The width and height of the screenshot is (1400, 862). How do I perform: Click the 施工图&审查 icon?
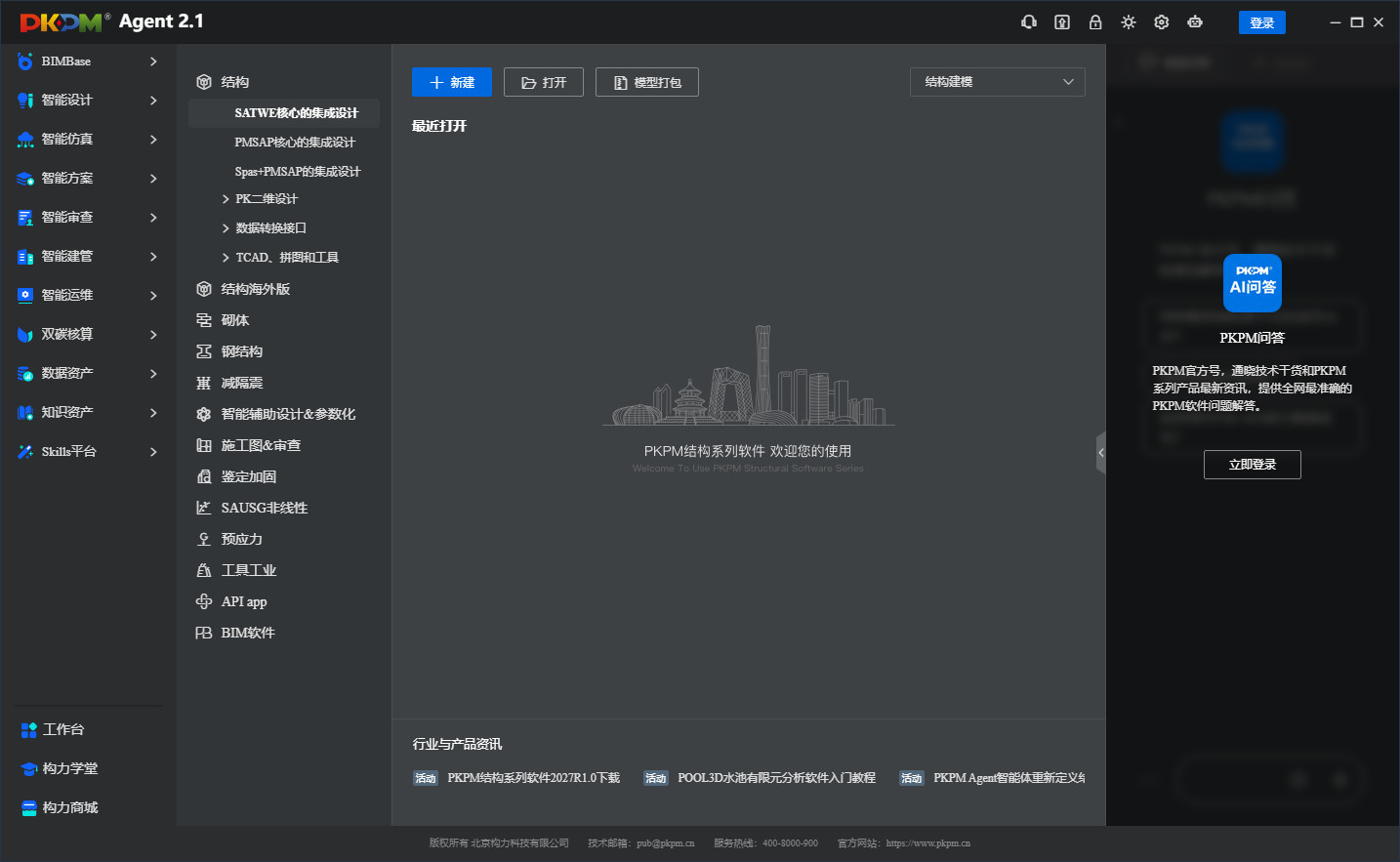tap(204, 445)
